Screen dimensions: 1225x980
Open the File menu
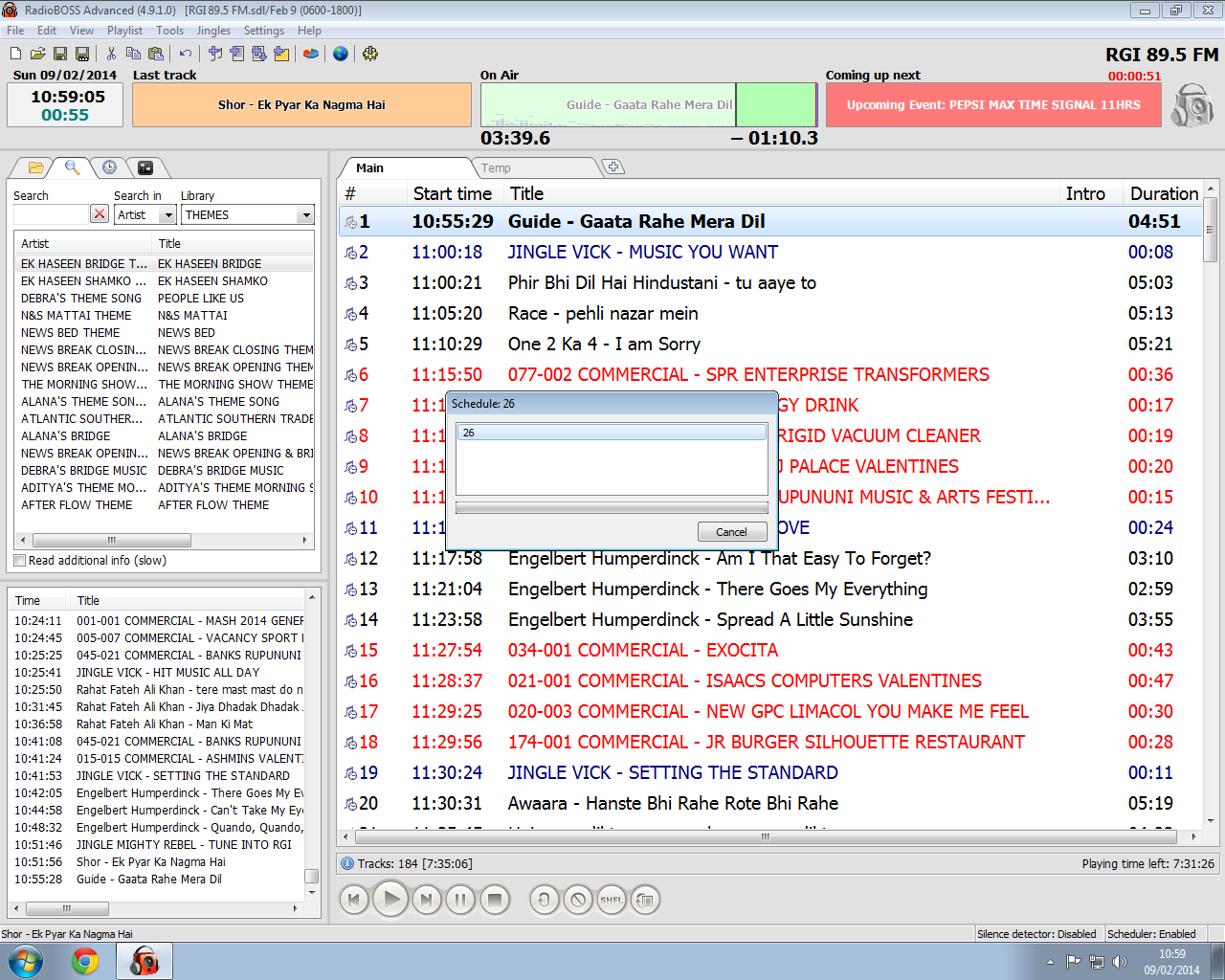point(15,31)
